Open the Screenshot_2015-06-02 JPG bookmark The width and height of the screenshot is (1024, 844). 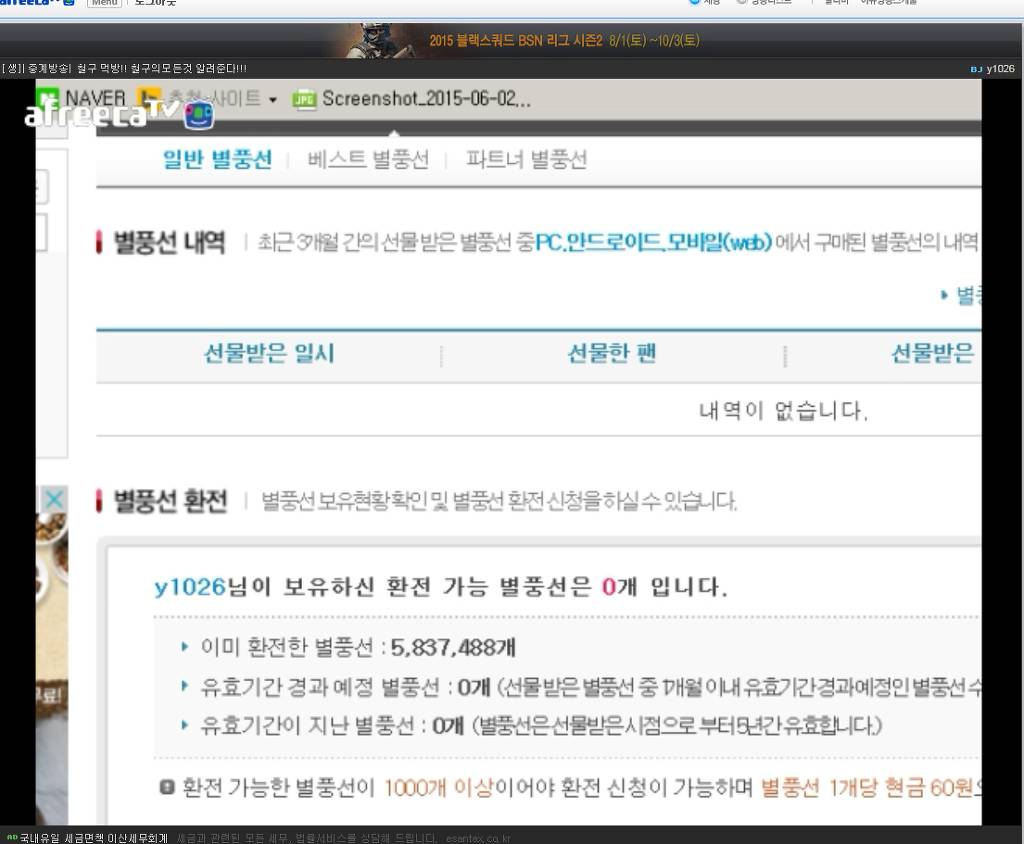tap(412, 99)
